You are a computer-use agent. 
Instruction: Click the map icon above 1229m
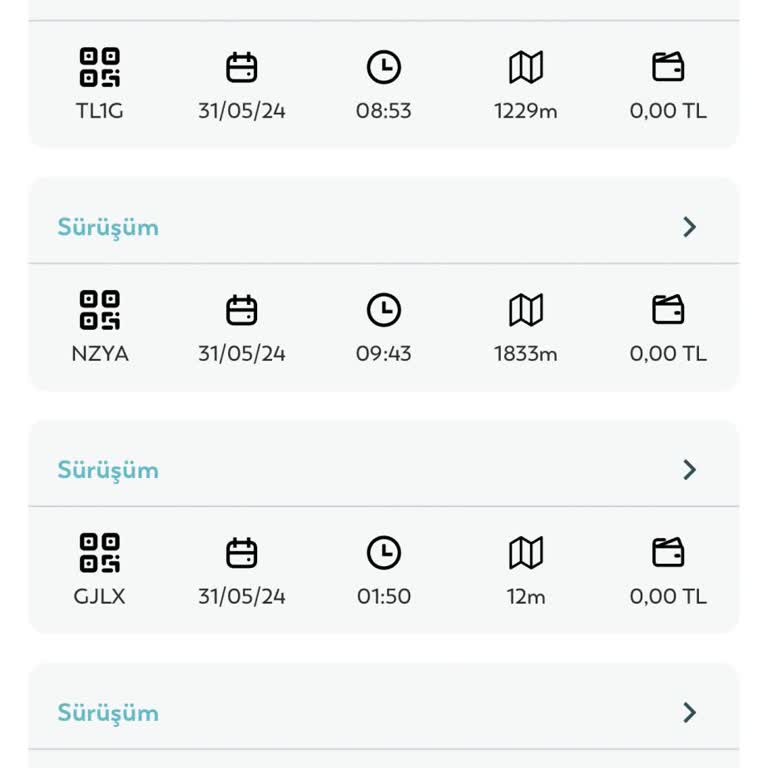(526, 68)
